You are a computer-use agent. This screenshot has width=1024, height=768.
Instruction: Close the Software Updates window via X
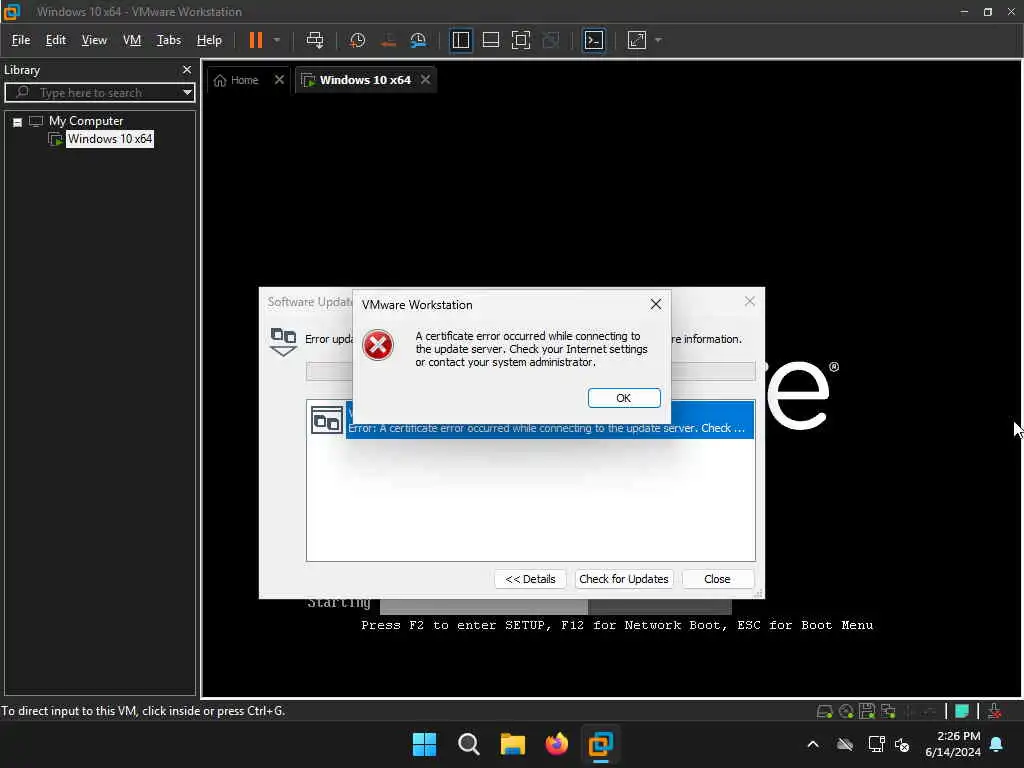point(750,301)
